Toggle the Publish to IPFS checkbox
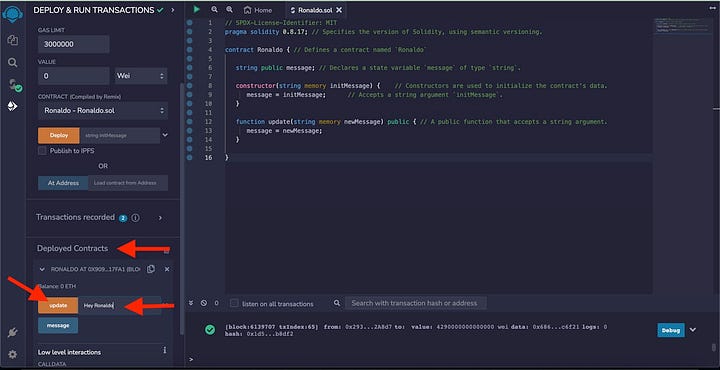Screen dimensions: 720x370 (x=42, y=151)
